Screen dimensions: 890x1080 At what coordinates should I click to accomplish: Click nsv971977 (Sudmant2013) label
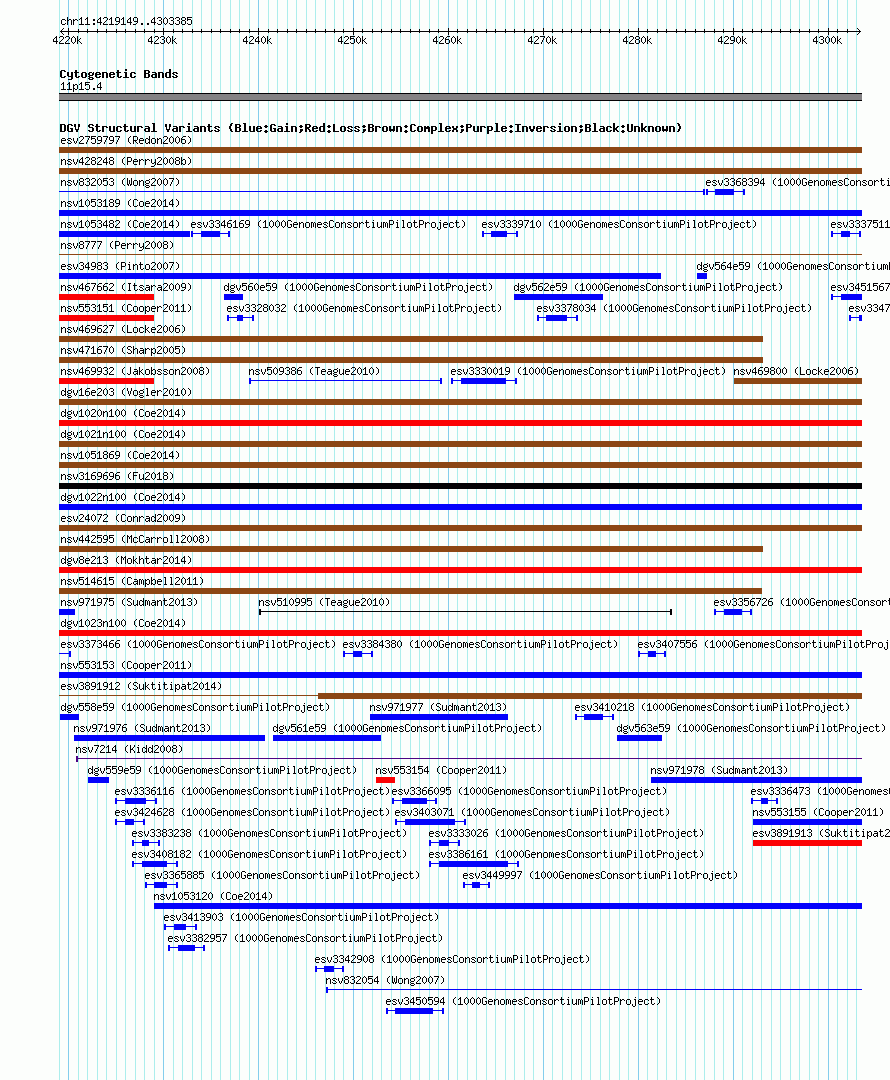[x=438, y=707]
